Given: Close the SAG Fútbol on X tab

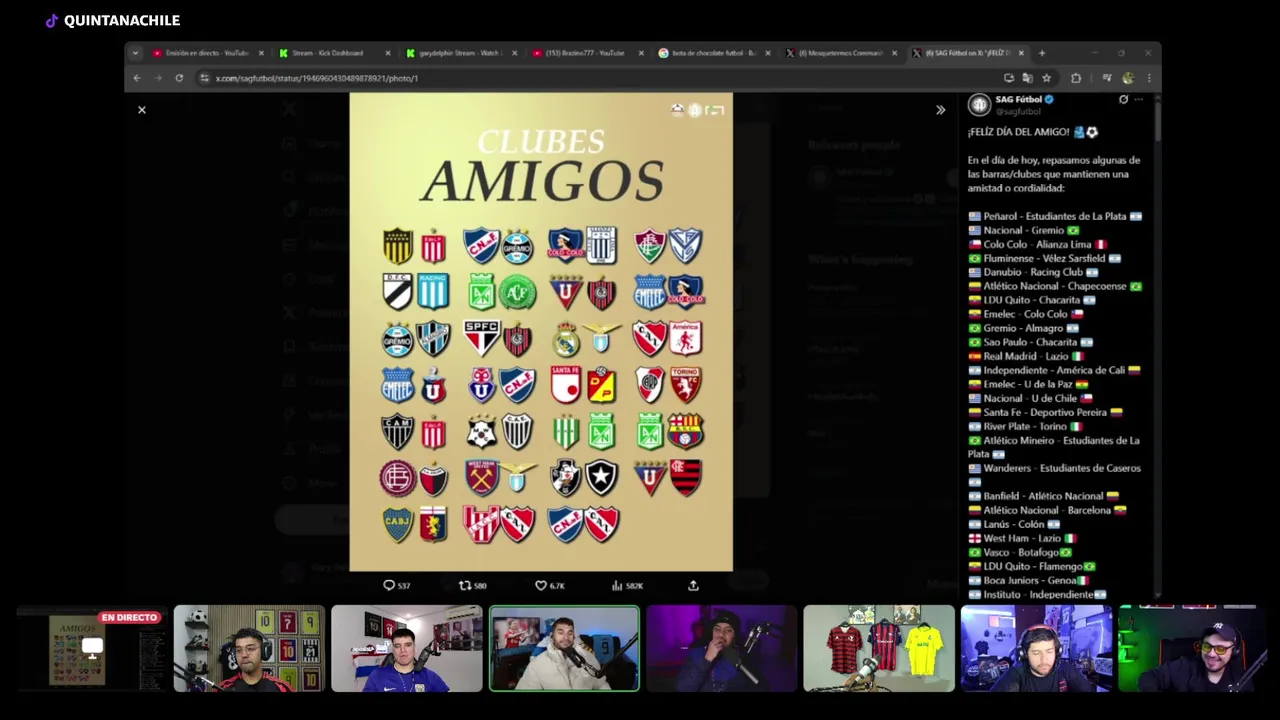Looking at the screenshot, I should click(x=1021, y=53).
